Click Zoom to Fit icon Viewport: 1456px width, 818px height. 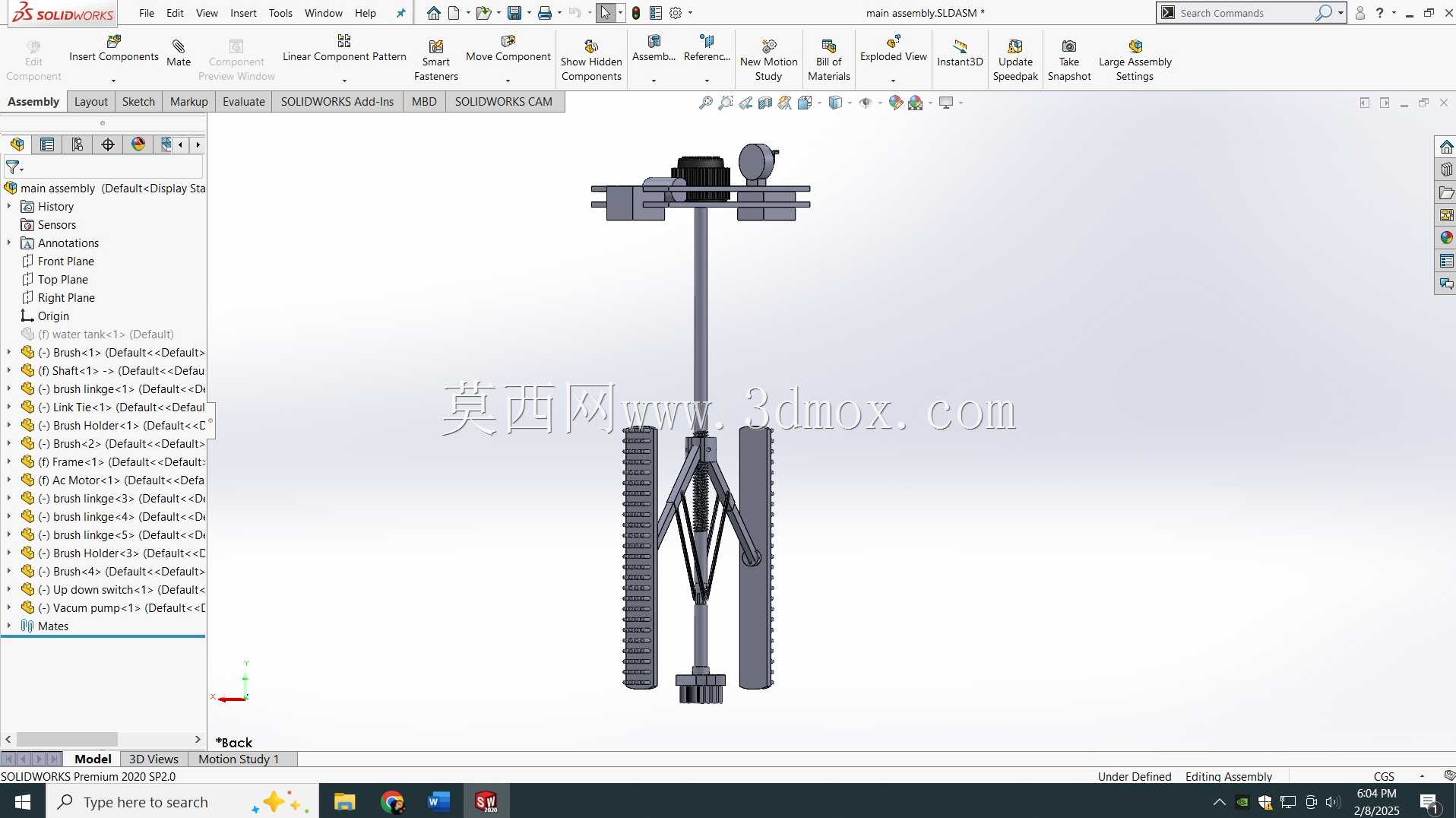pyautogui.click(x=706, y=103)
